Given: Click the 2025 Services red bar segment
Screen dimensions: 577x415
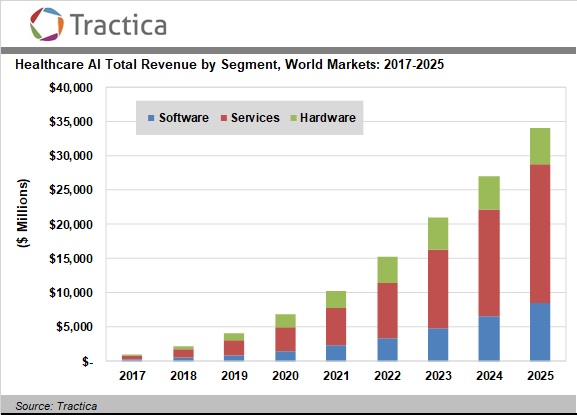Looking at the screenshot, I should click(540, 234).
